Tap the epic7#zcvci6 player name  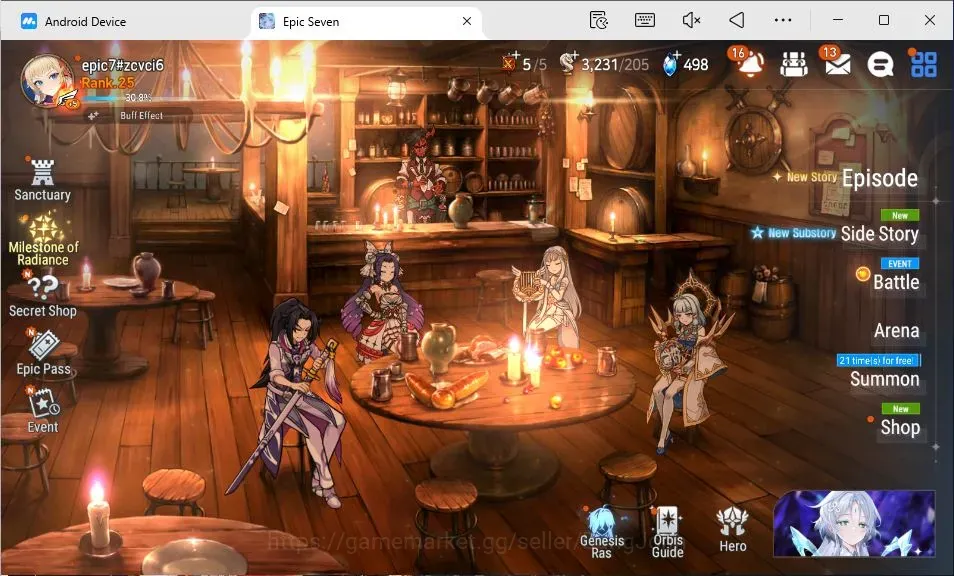[x=122, y=65]
